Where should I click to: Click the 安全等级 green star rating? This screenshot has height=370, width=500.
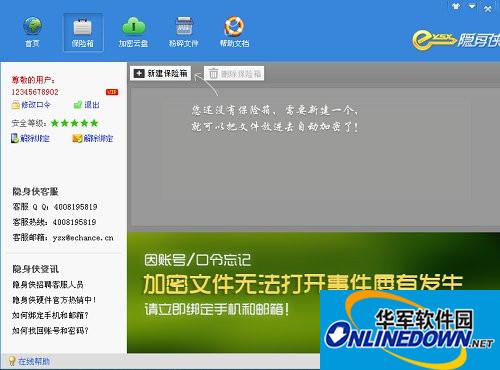tap(75, 123)
